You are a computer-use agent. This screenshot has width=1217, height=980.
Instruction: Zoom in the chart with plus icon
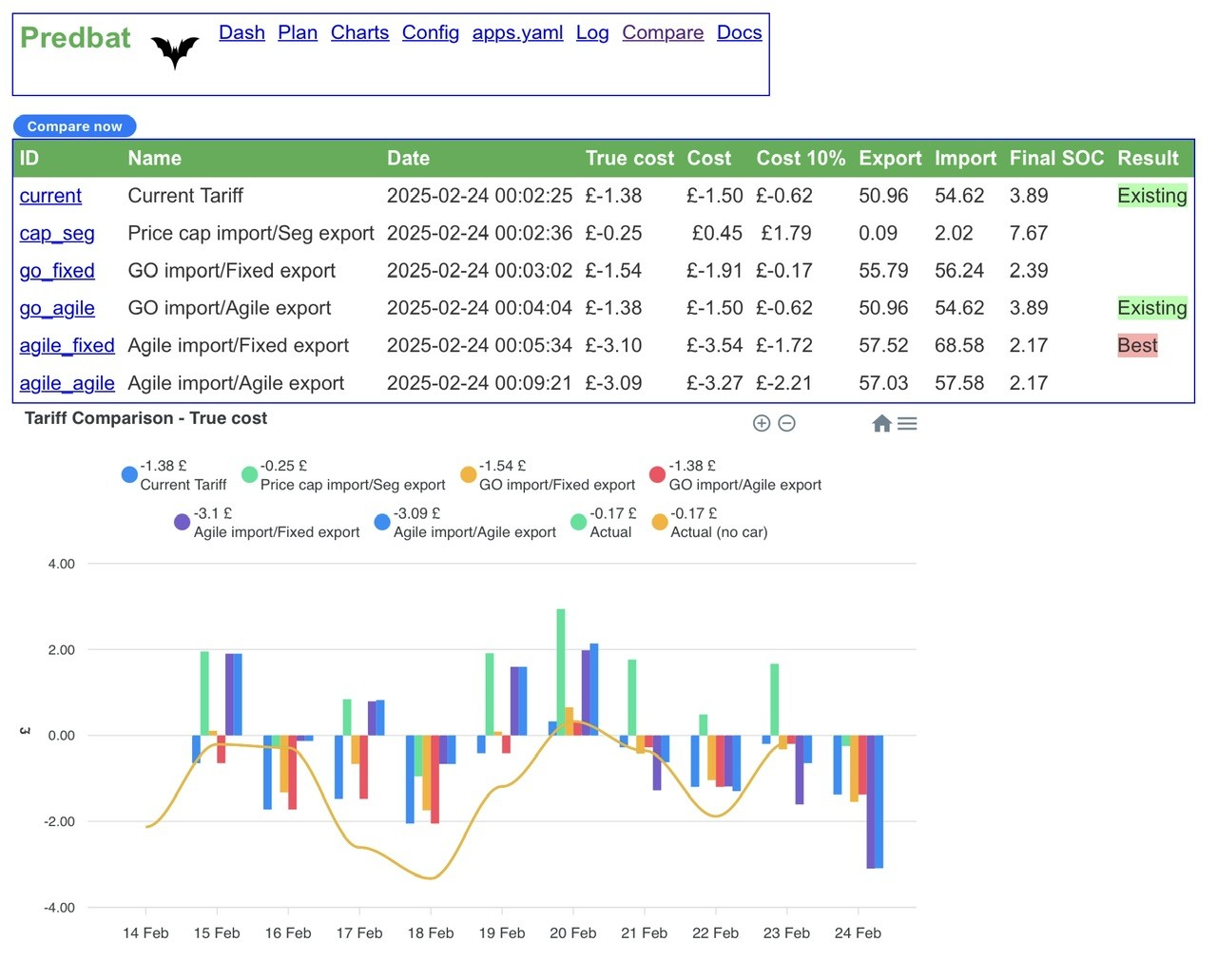click(762, 423)
